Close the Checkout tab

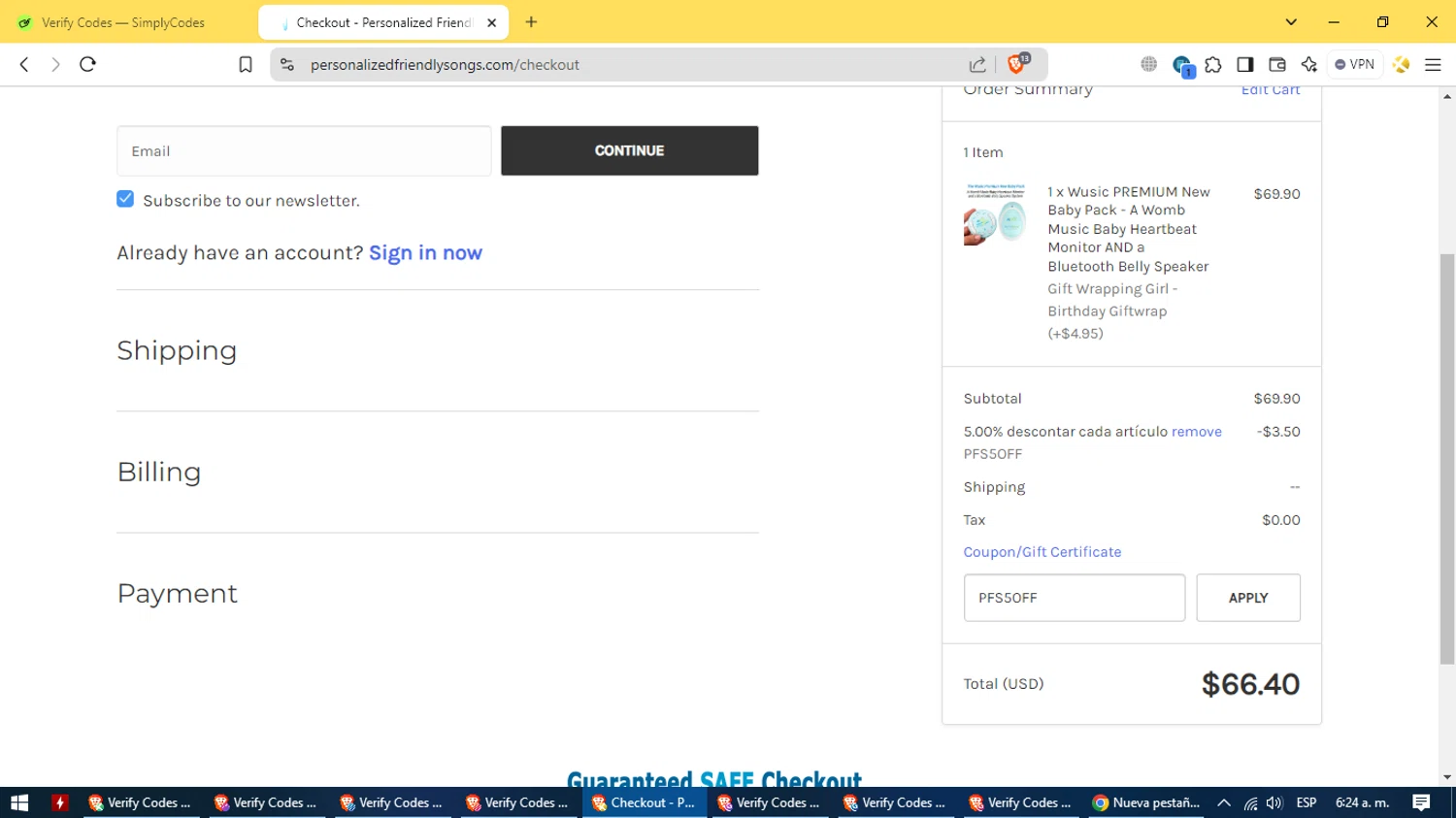(x=491, y=22)
